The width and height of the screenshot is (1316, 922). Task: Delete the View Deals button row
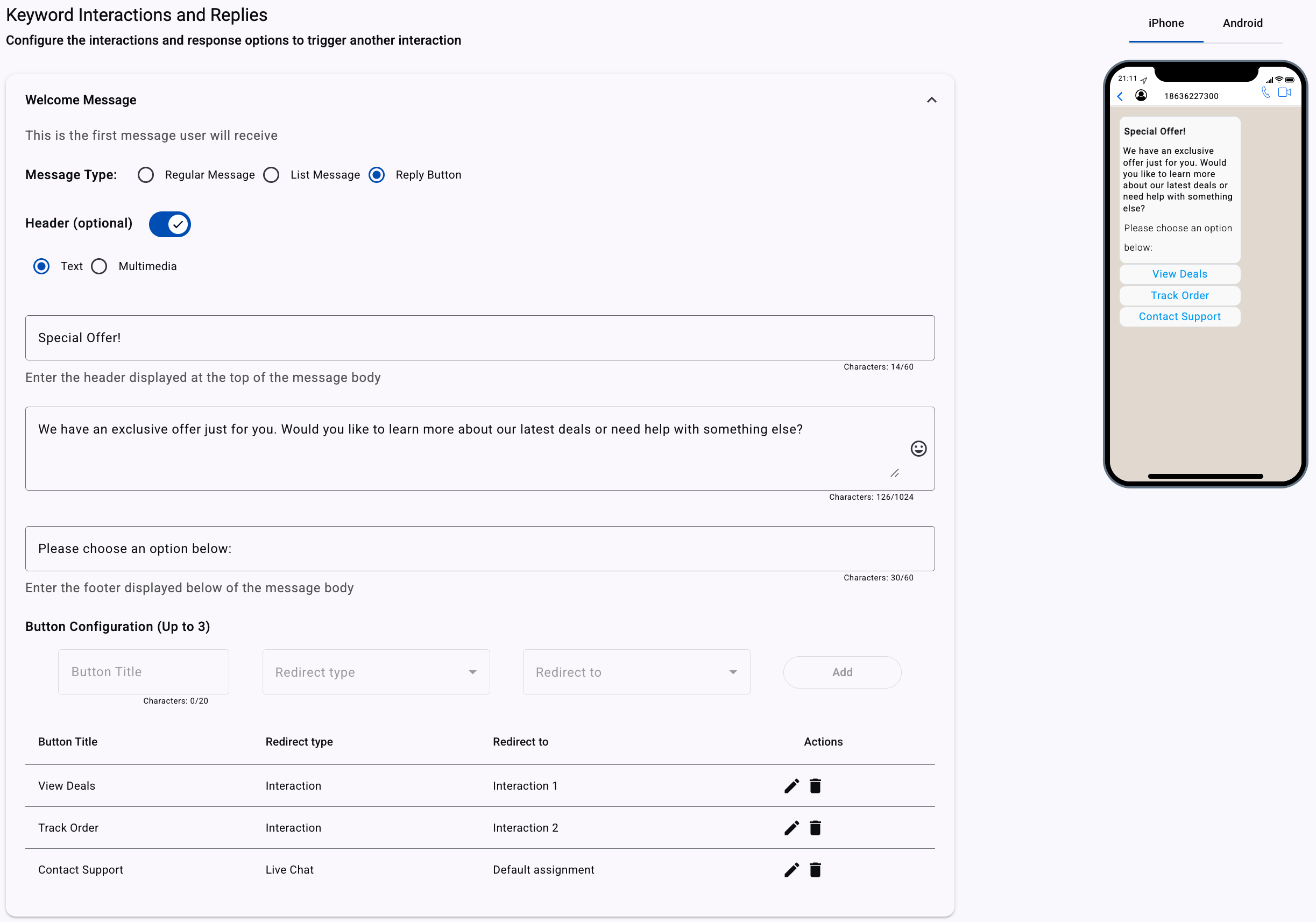815,785
